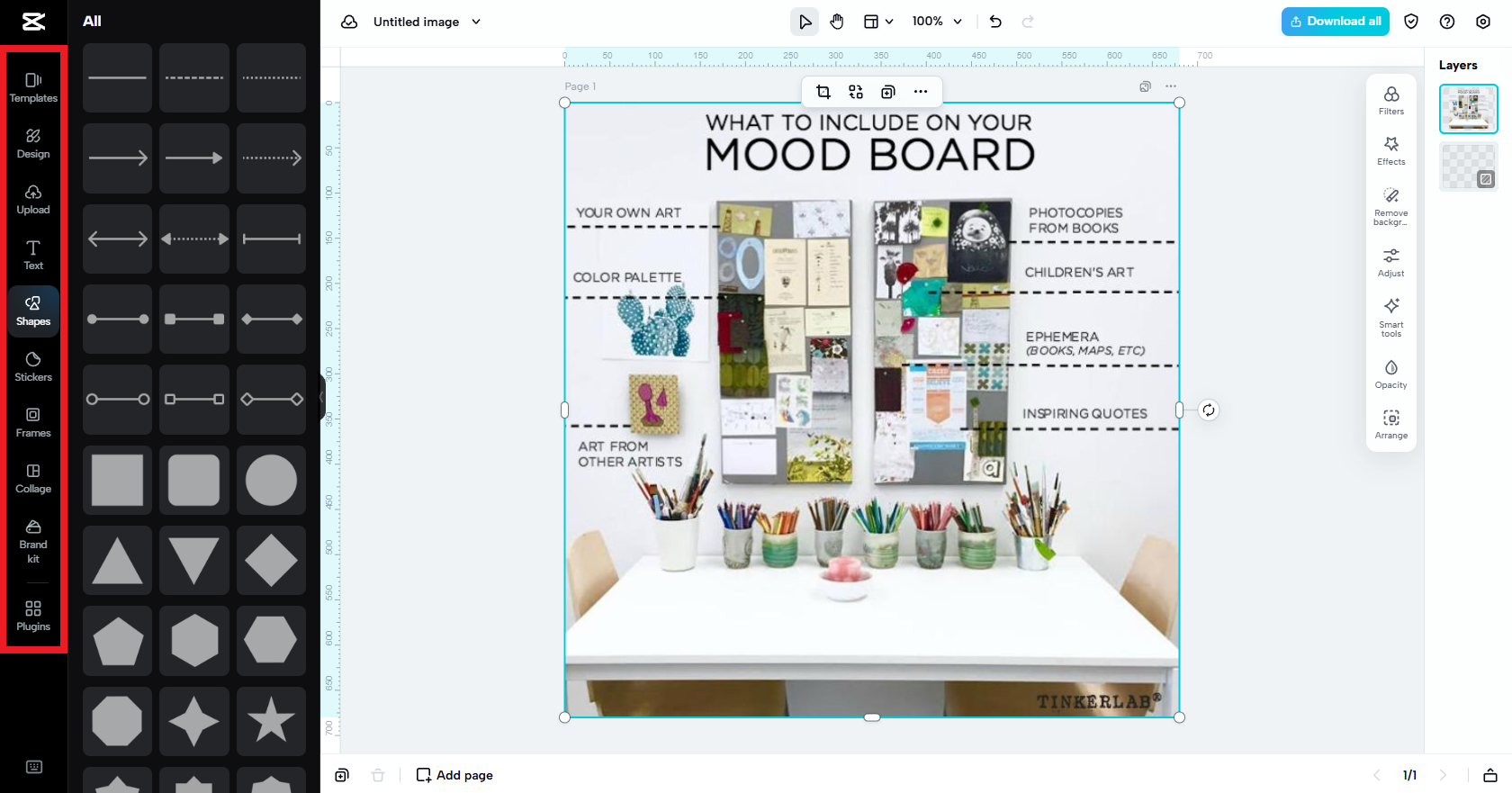1512x793 pixels.
Task: Select the mood board layer thumbnail
Action: click(x=1469, y=109)
